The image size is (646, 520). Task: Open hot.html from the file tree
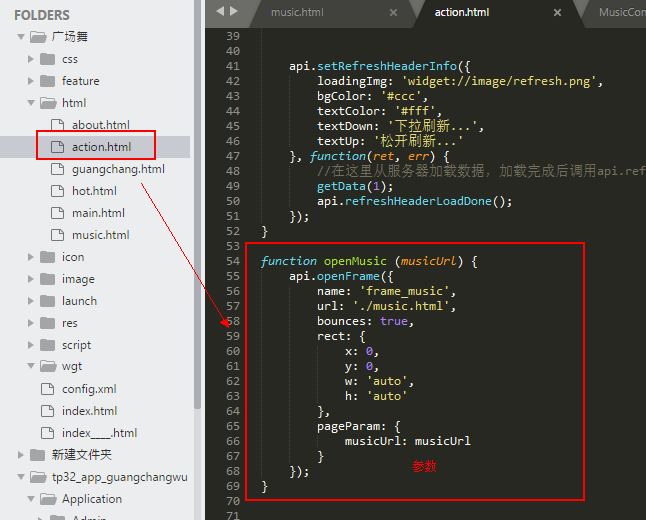pyautogui.click(x=94, y=191)
